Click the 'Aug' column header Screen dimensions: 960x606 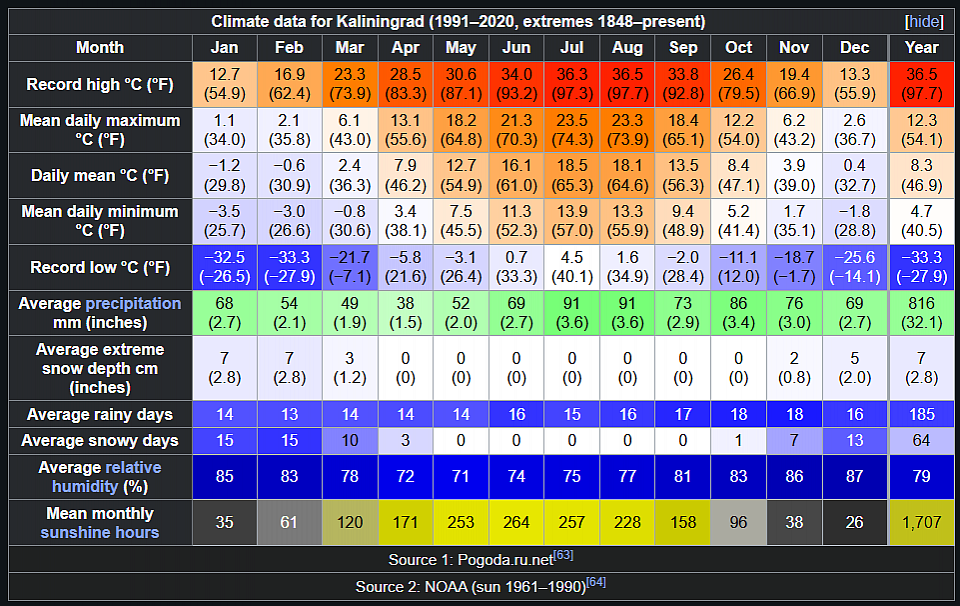point(628,48)
